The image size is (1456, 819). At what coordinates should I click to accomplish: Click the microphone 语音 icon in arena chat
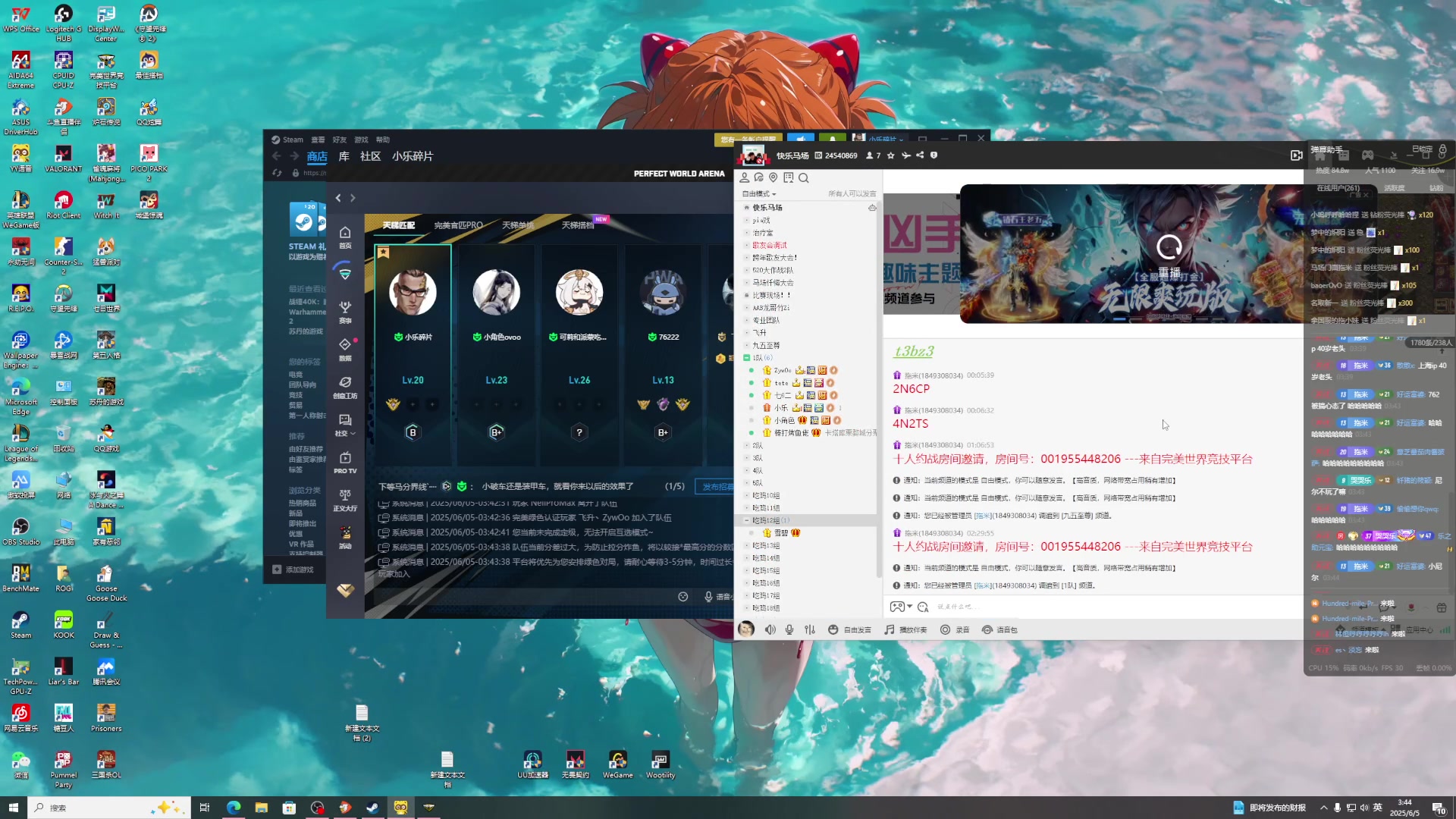(x=708, y=597)
